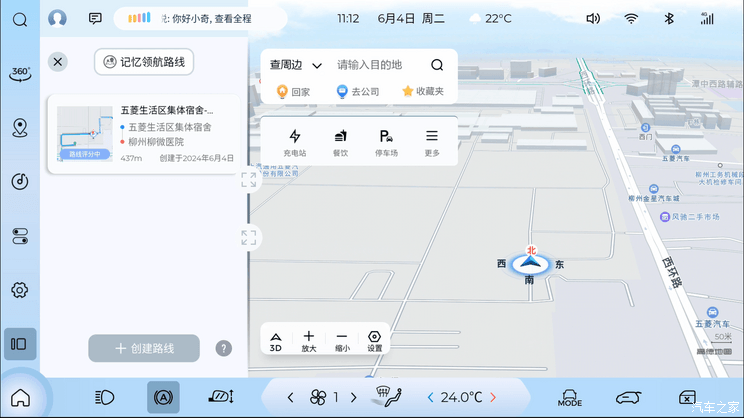Check the 4G signal icon
This screenshot has height=418, width=744.
pyautogui.click(x=707, y=19)
